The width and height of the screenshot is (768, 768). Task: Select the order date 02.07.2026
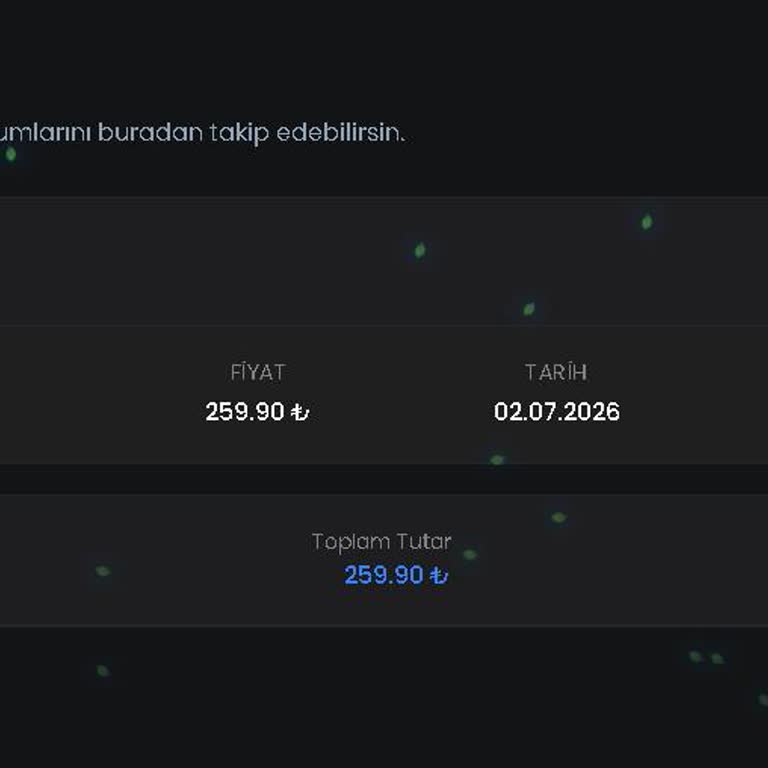(557, 411)
